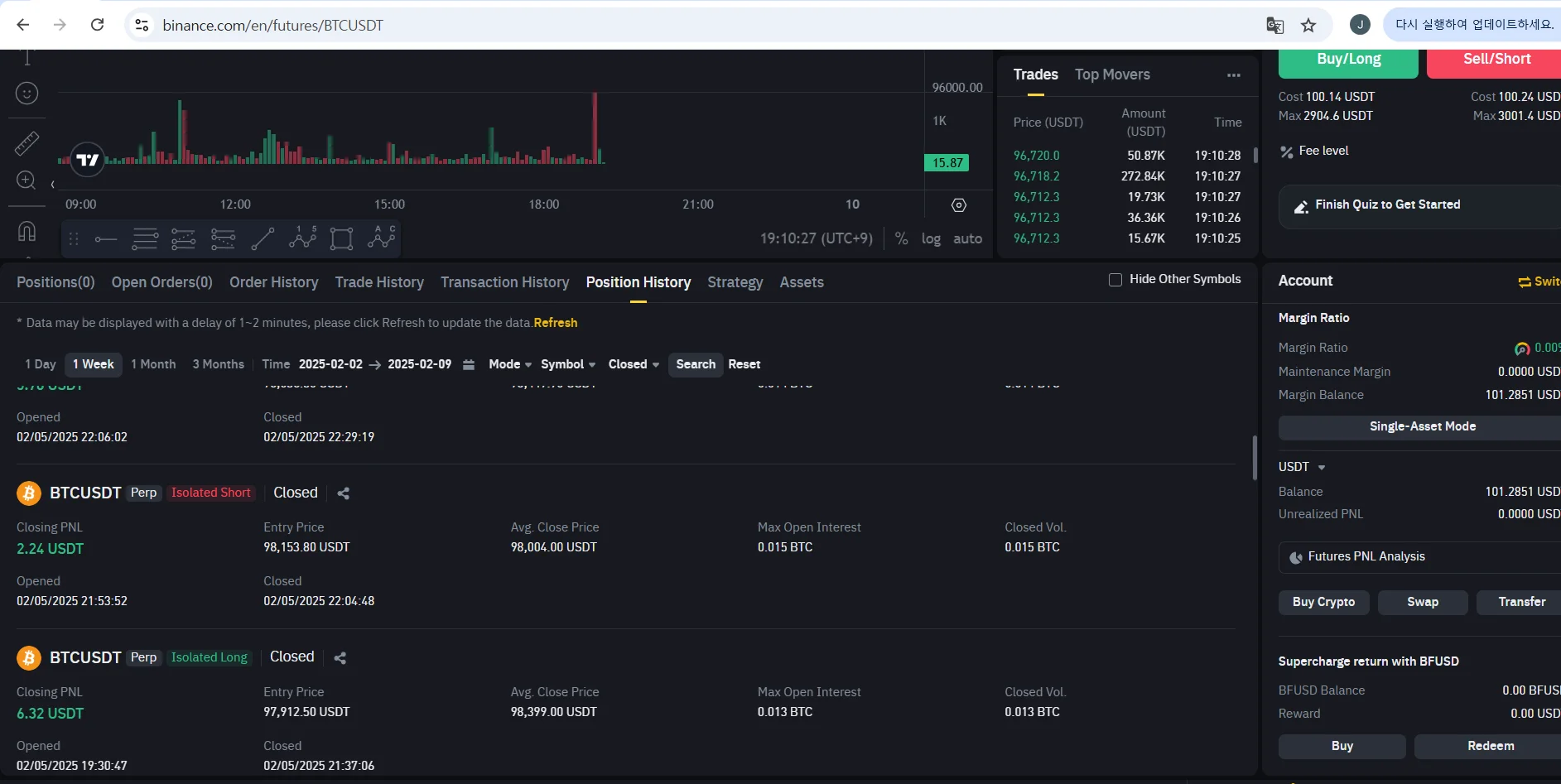Open Trades panel three-dot menu
The image size is (1561, 784).
pyautogui.click(x=1233, y=75)
